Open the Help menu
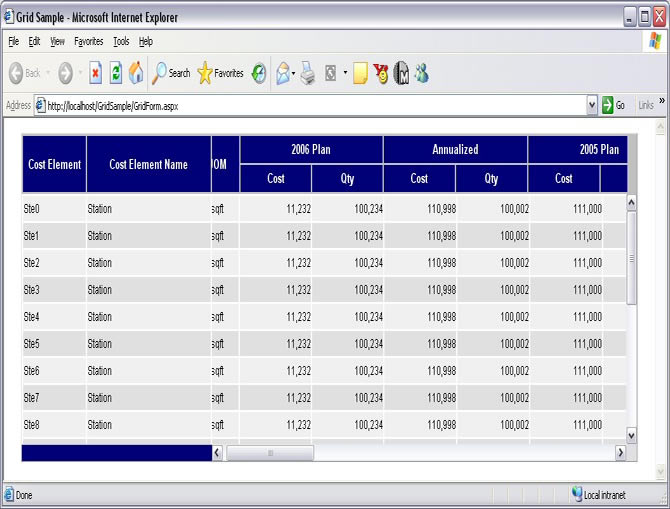The width and height of the screenshot is (670, 509). 146,41
